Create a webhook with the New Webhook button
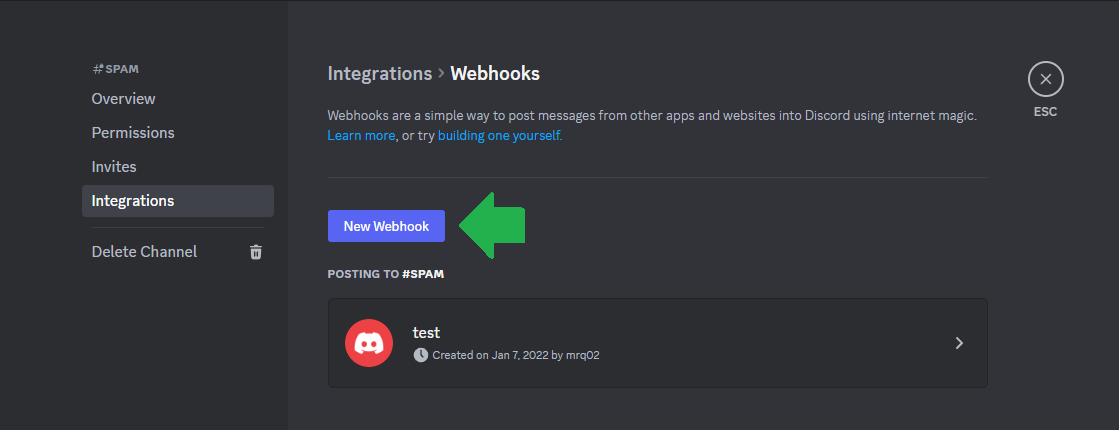 point(386,226)
